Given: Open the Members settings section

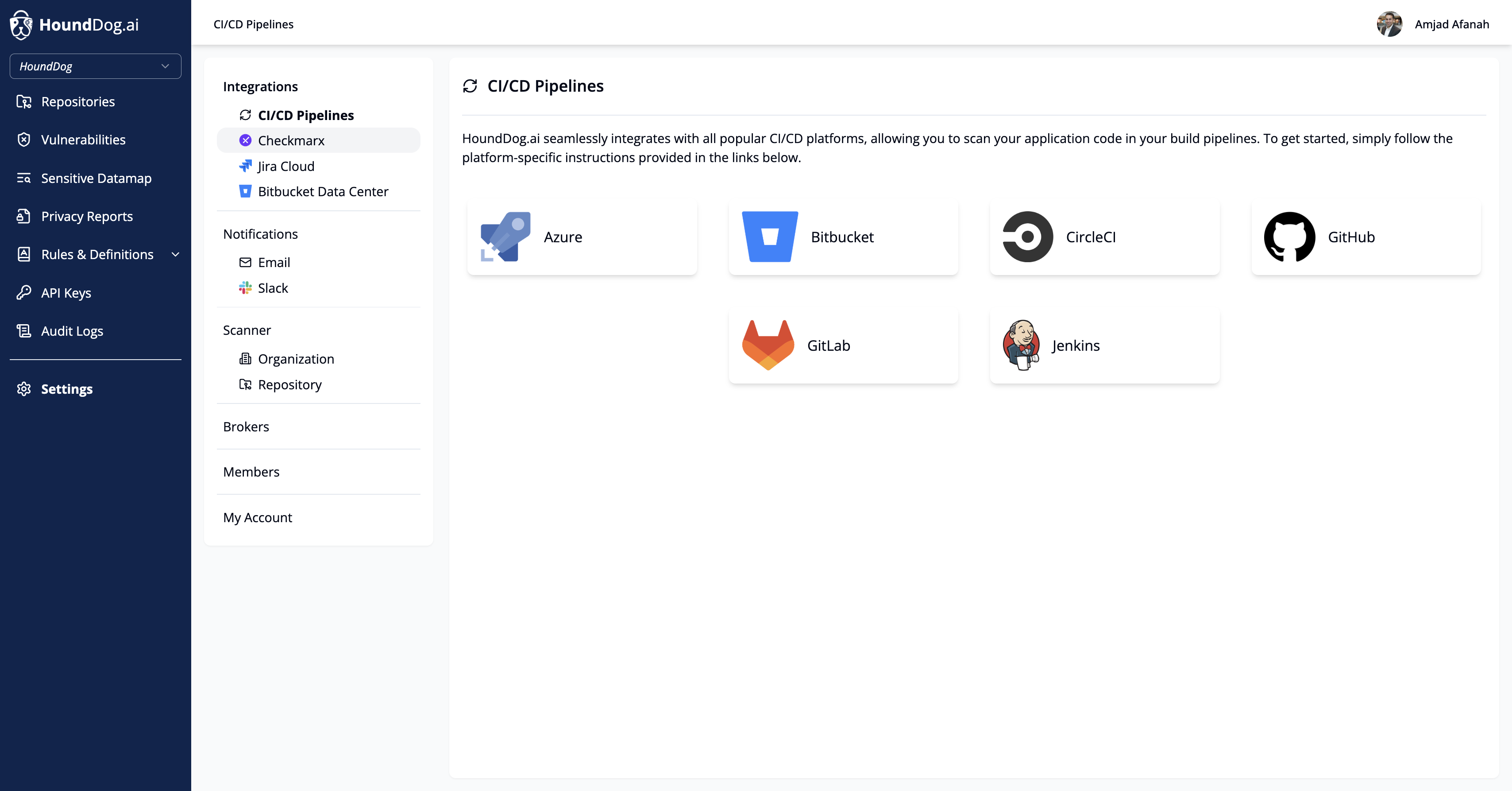Looking at the screenshot, I should pyautogui.click(x=251, y=472).
